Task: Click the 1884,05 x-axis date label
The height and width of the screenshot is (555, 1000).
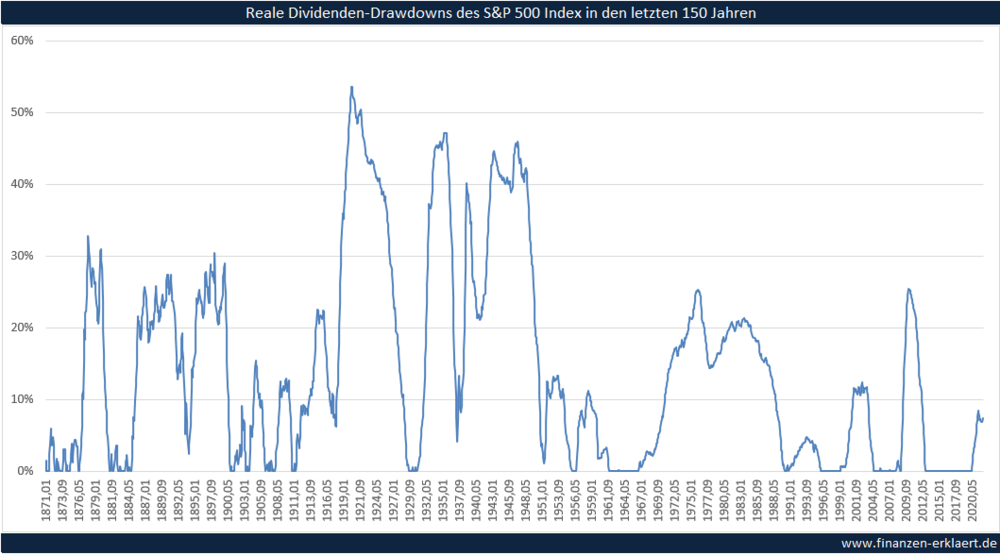Action: [x=129, y=500]
